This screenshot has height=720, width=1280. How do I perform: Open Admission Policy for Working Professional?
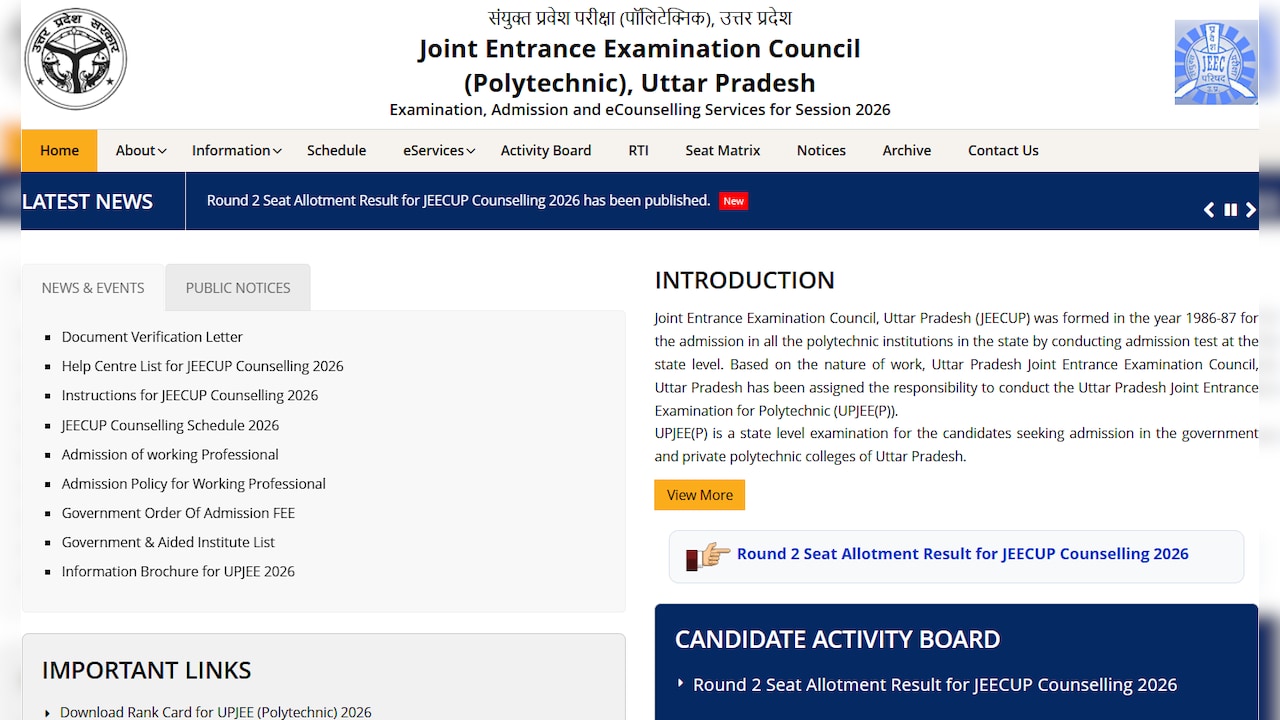(x=194, y=483)
